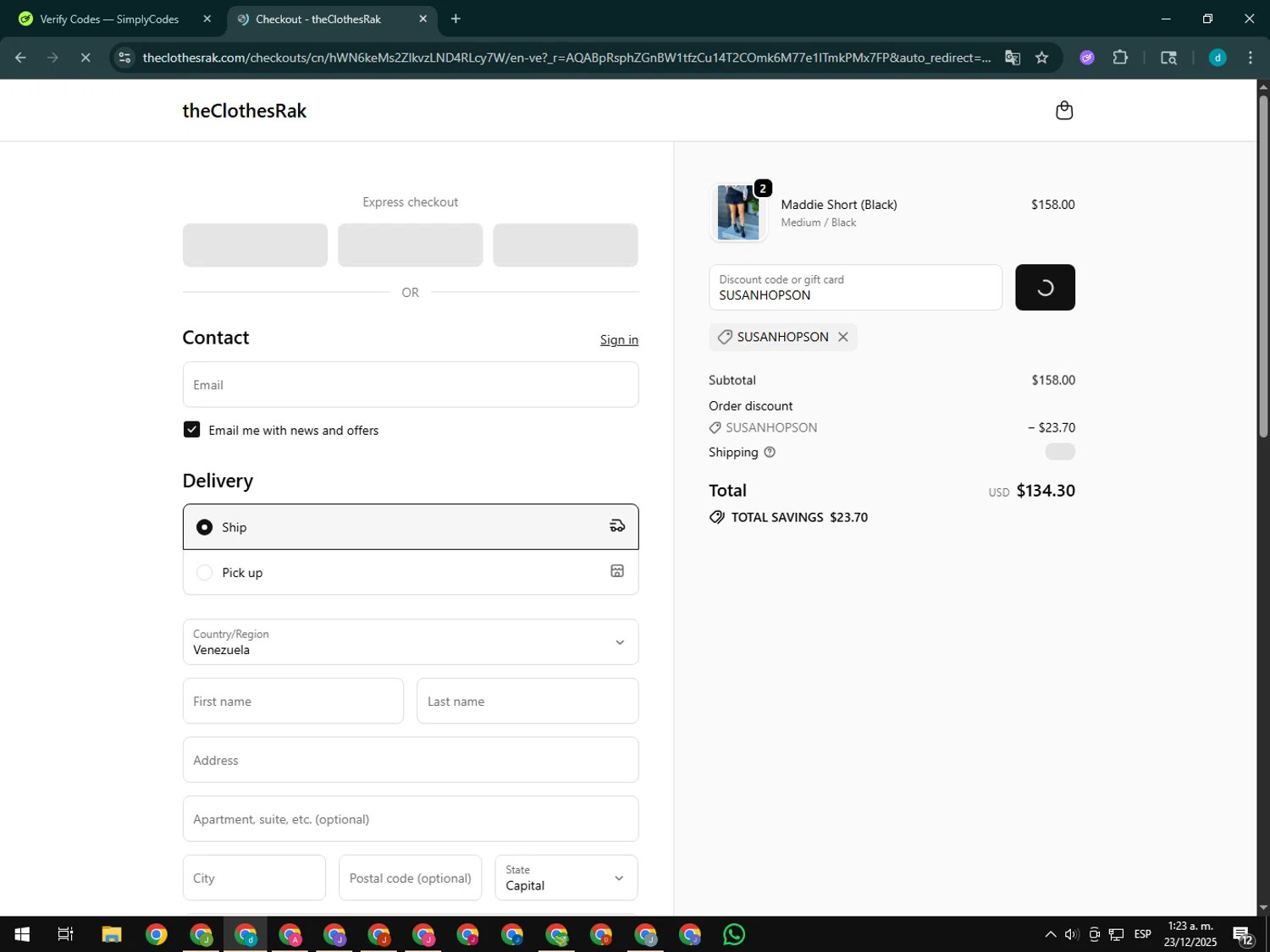The image size is (1270, 952).
Task: Focus the Postal code field
Action: (x=411, y=878)
